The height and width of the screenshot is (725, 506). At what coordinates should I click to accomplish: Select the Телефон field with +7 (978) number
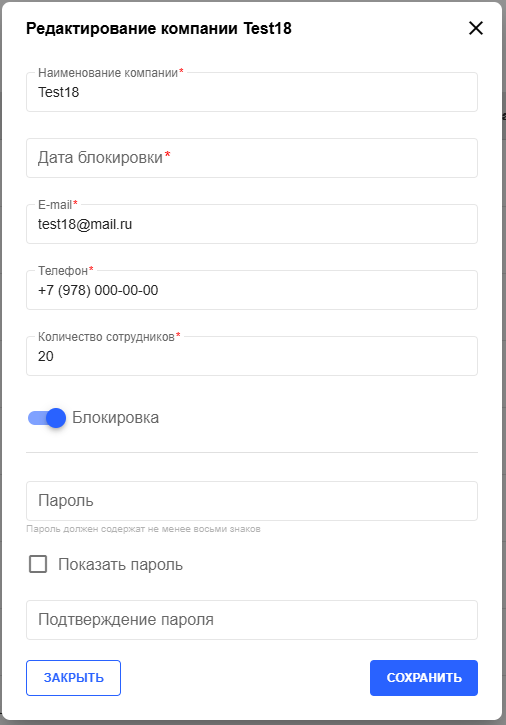pyautogui.click(x=252, y=290)
